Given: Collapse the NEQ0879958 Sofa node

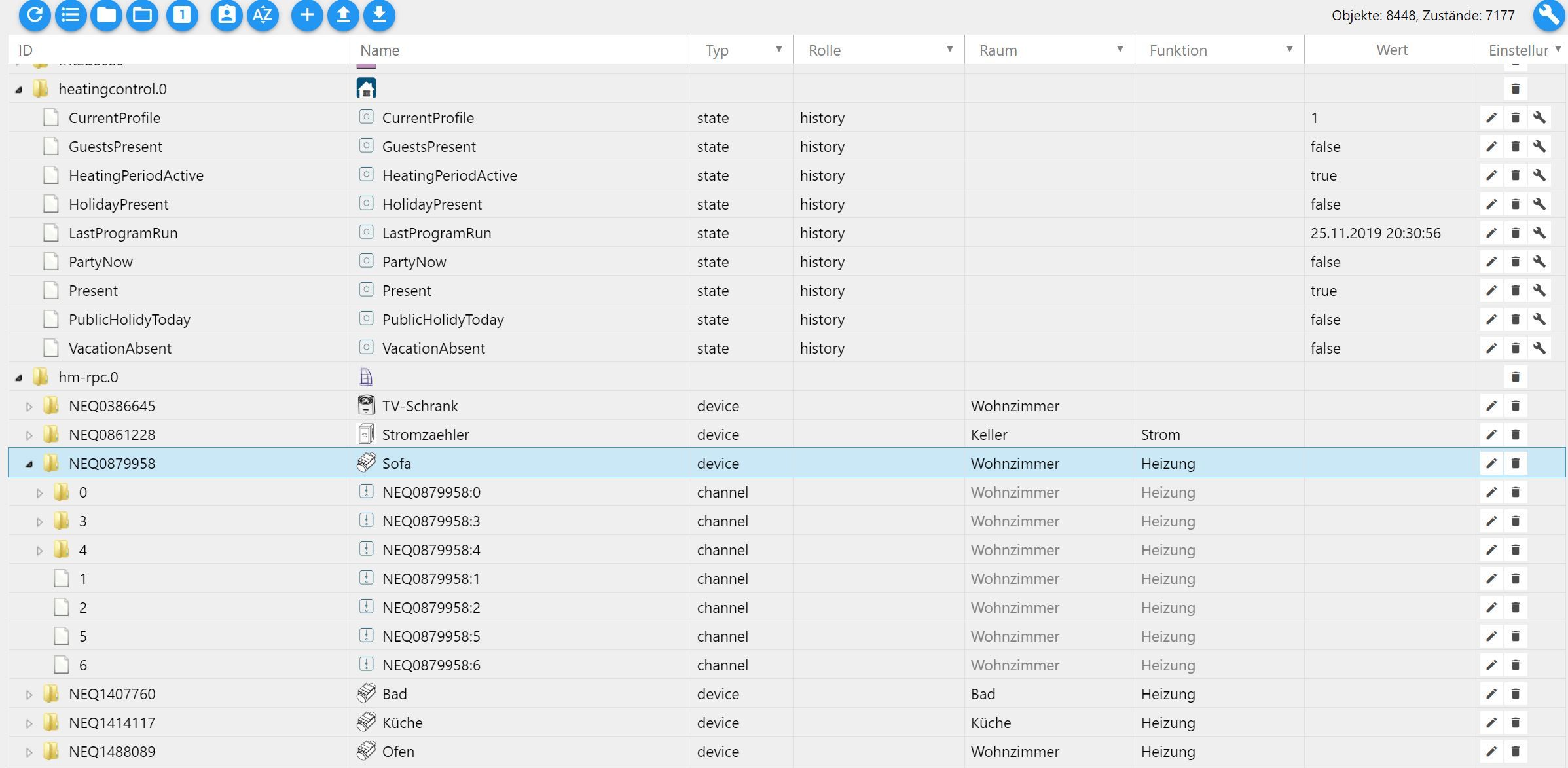Looking at the screenshot, I should click(x=29, y=464).
